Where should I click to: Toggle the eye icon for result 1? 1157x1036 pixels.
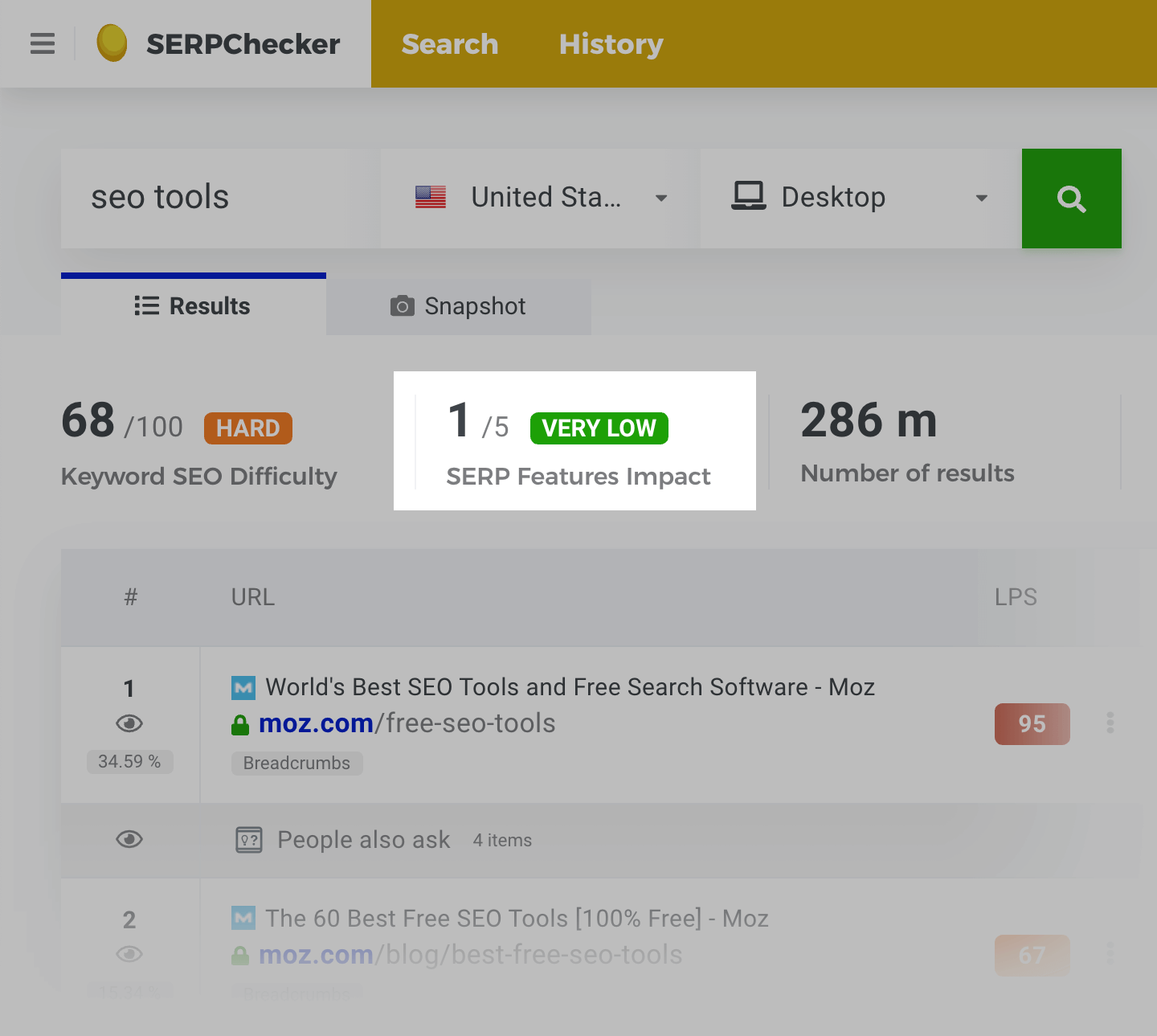pyautogui.click(x=129, y=723)
